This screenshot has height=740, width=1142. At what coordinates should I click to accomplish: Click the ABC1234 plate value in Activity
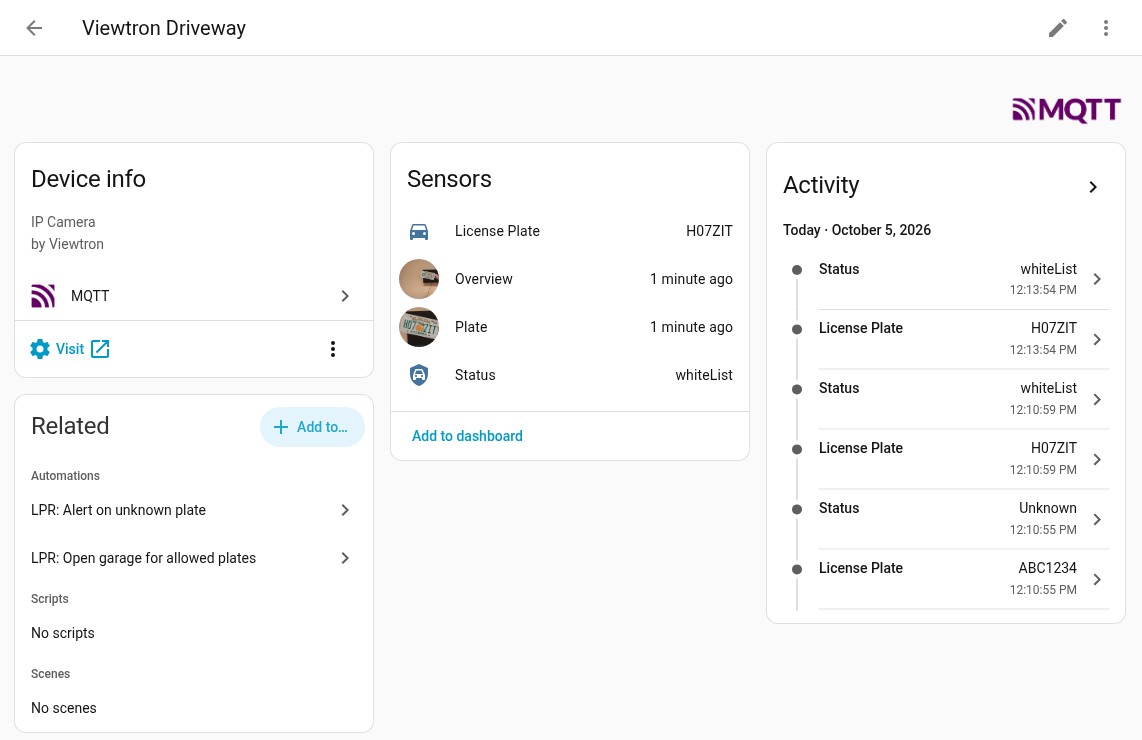click(1047, 567)
